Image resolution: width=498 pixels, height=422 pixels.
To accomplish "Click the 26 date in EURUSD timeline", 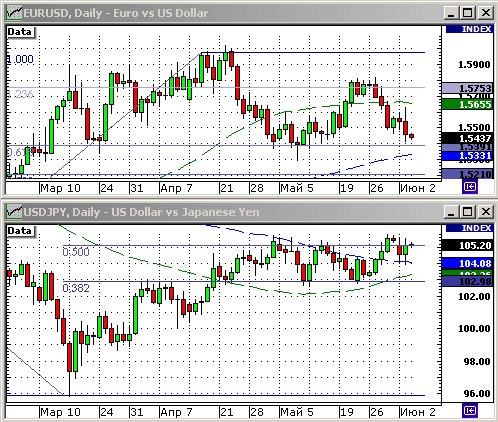I will point(377,188).
